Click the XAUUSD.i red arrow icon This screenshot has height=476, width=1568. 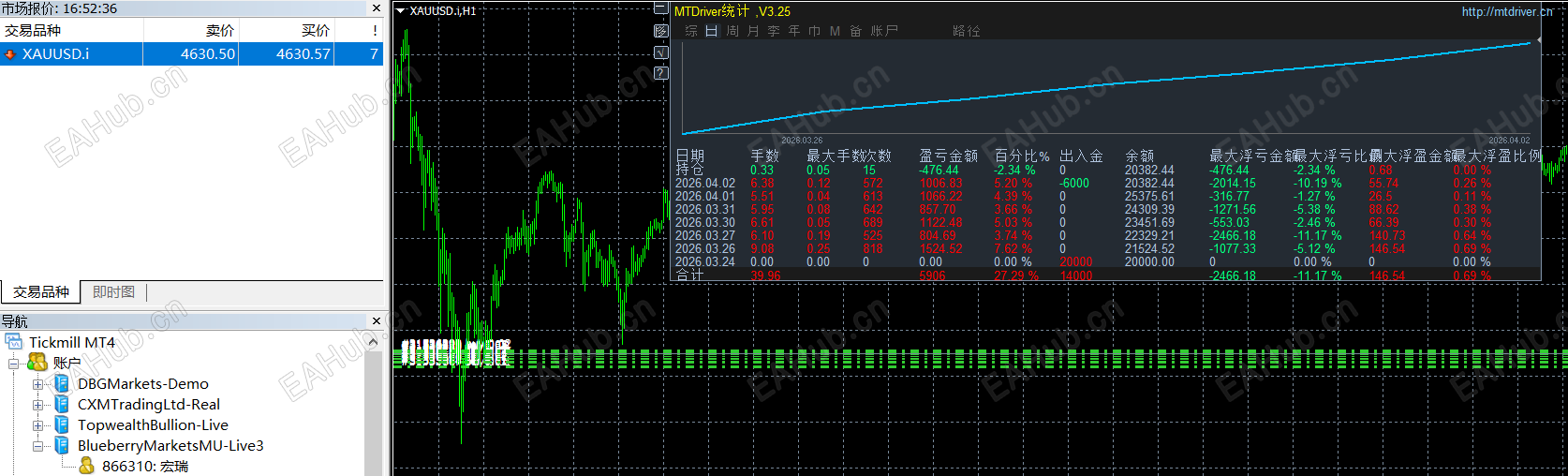(x=10, y=54)
